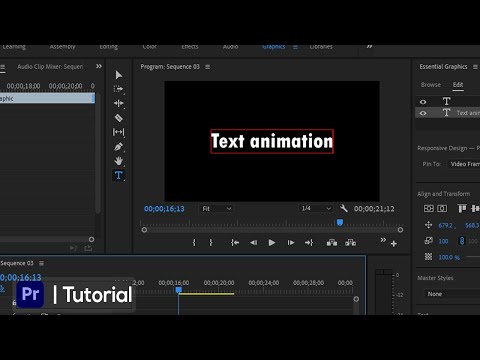Select the Ripple Edit tool

(x=119, y=103)
